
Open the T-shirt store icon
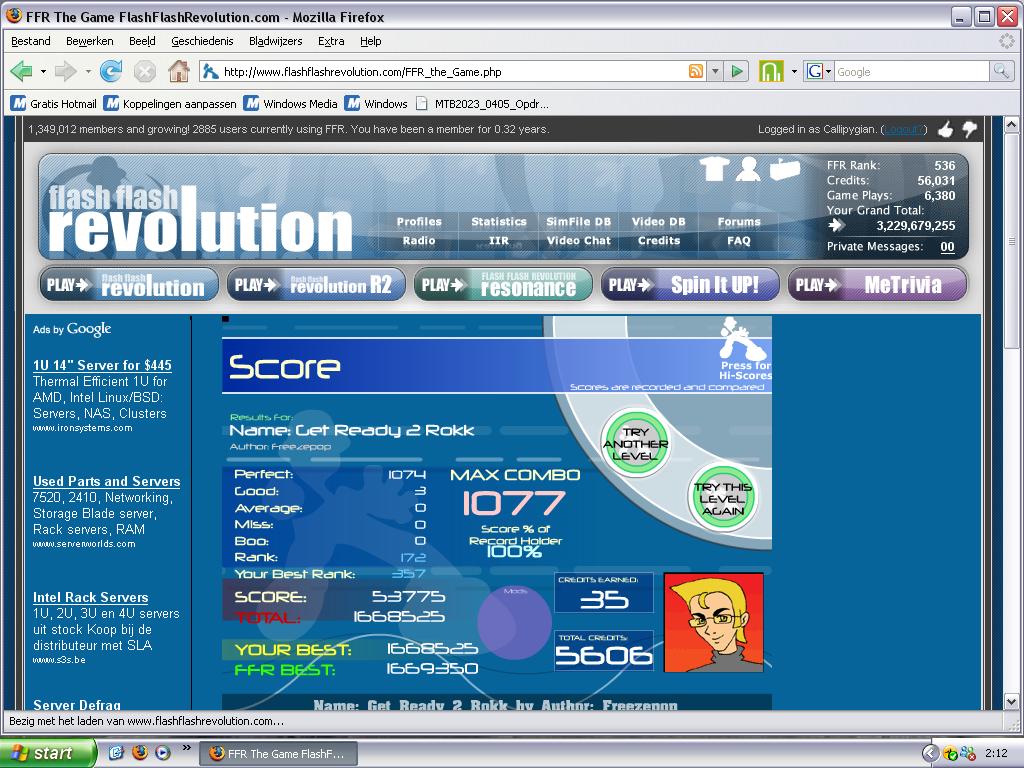714,169
